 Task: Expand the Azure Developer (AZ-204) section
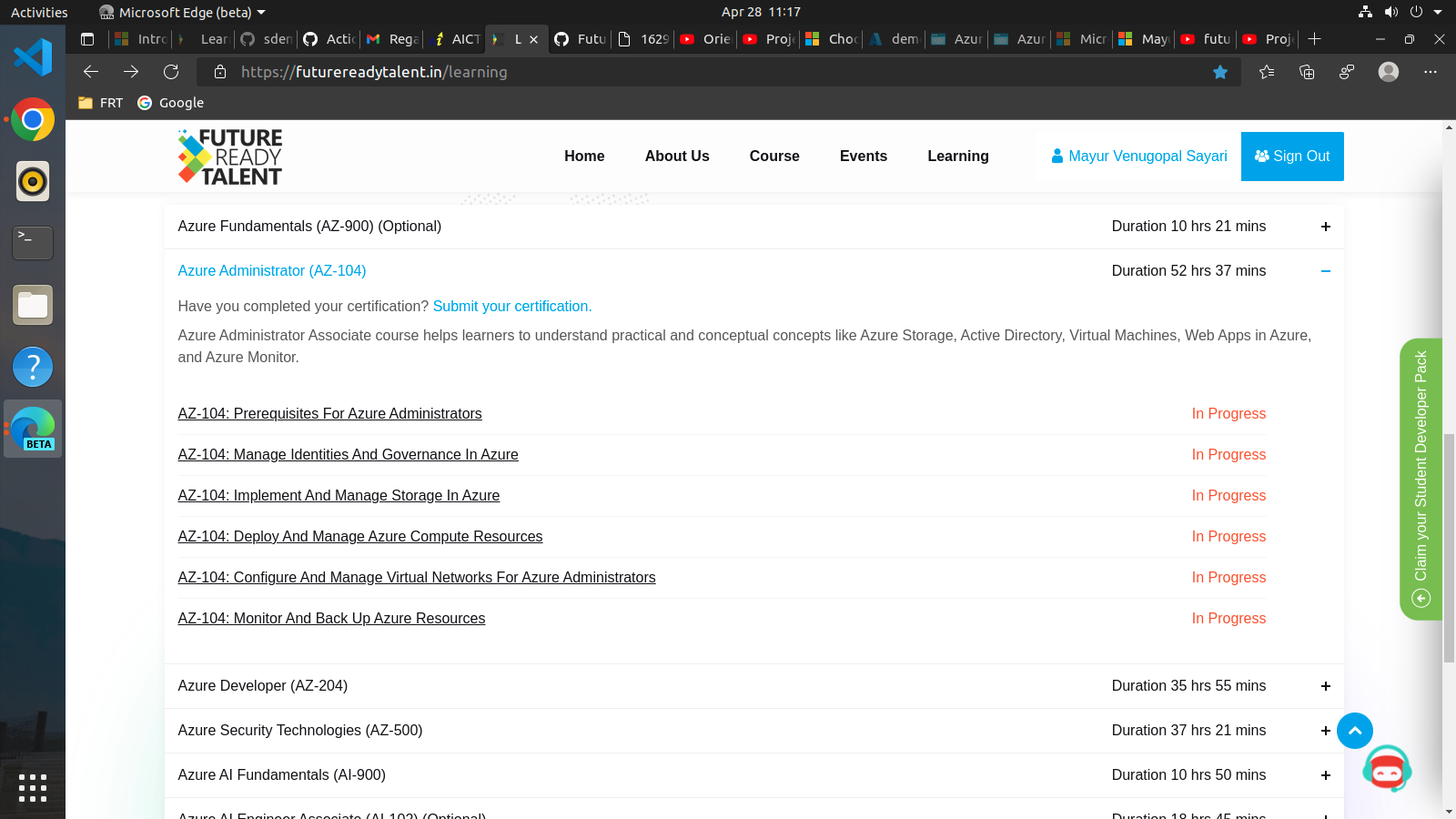click(x=1326, y=686)
